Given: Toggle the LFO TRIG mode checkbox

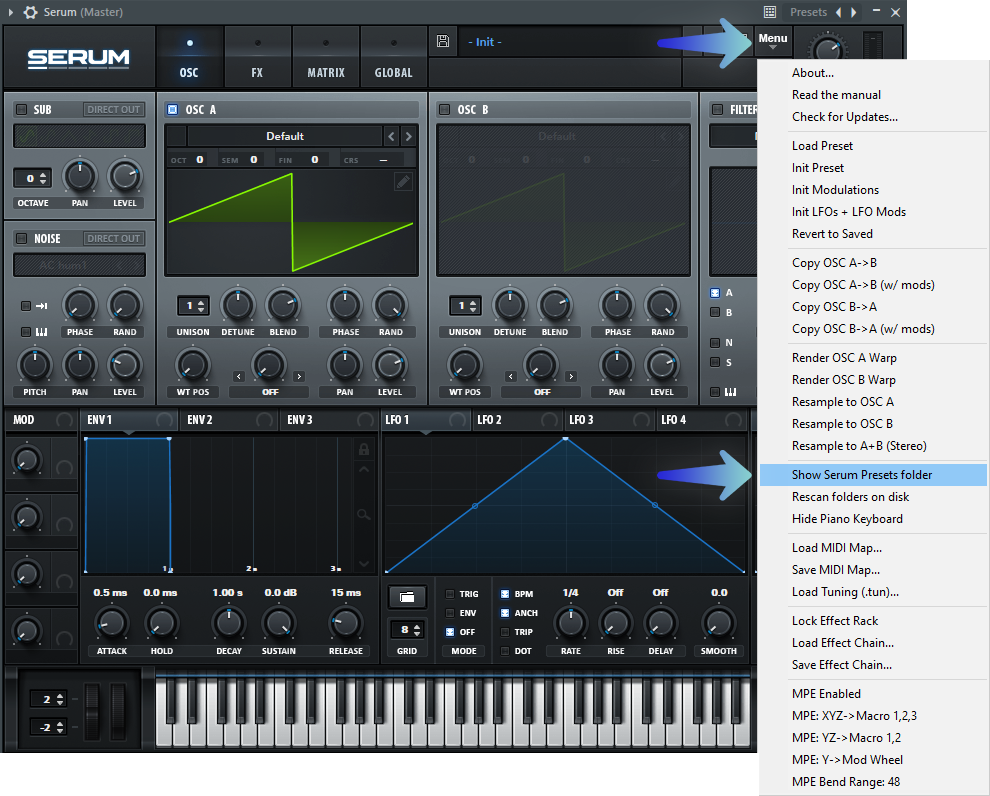Looking at the screenshot, I should click(x=450, y=594).
